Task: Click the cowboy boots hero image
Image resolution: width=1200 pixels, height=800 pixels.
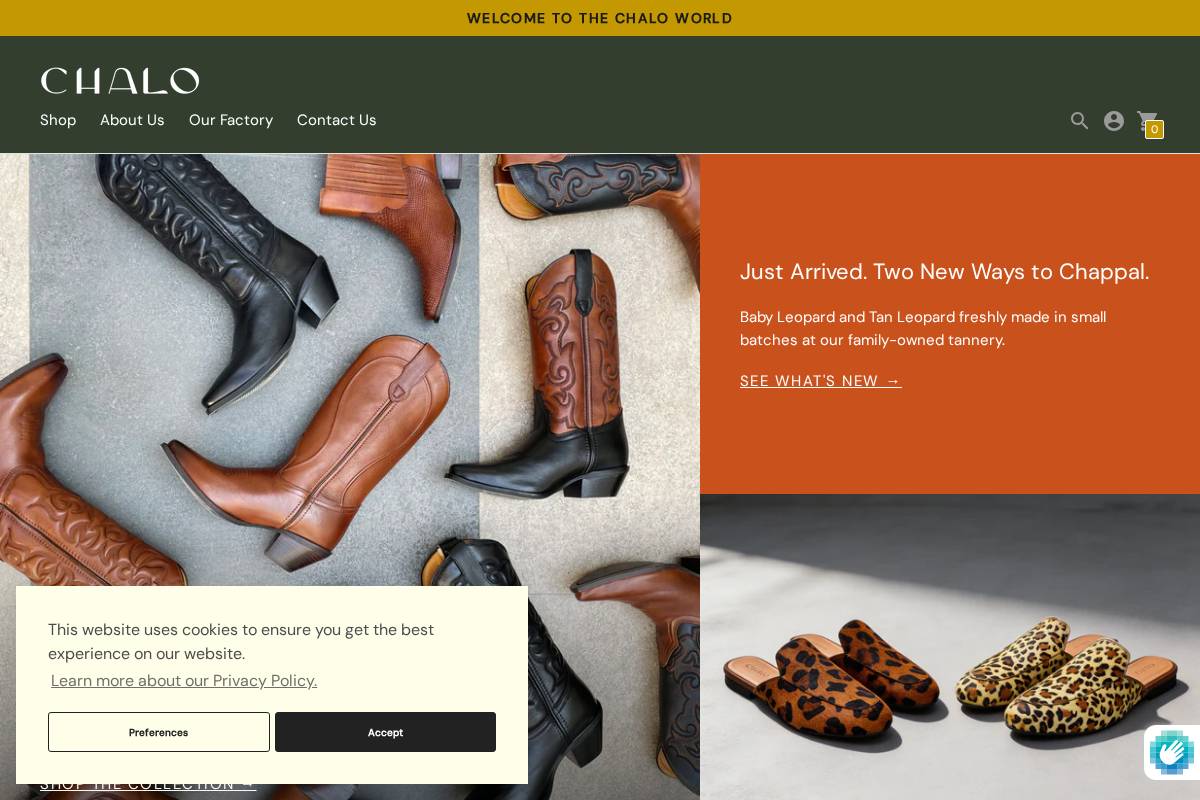Action: (x=350, y=370)
